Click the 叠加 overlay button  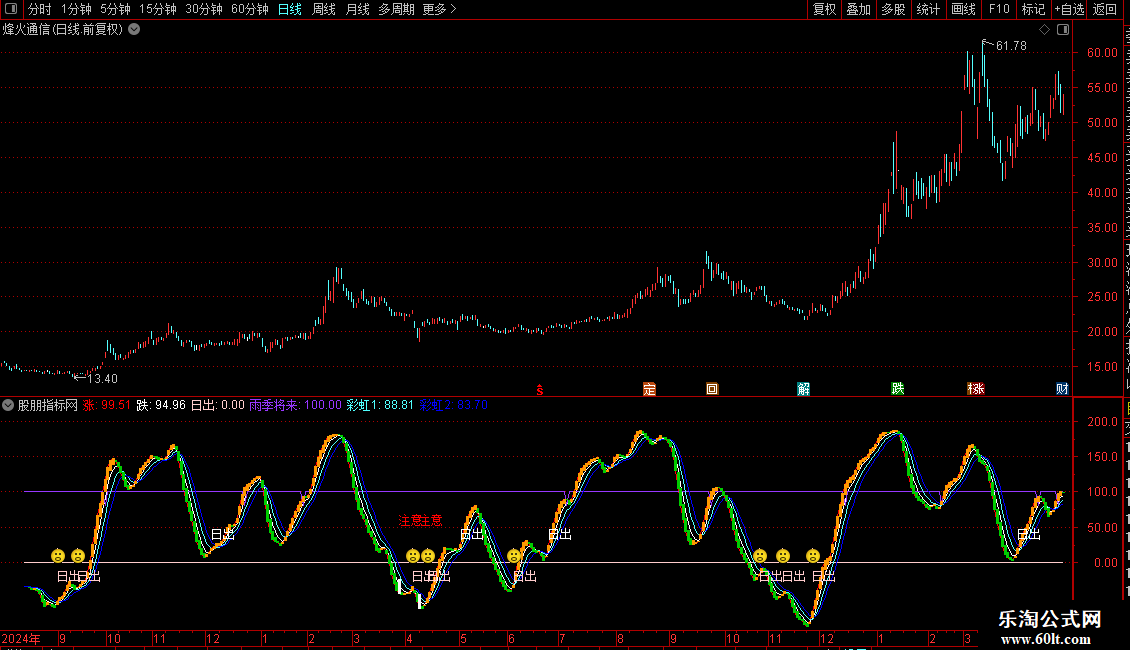(x=859, y=9)
